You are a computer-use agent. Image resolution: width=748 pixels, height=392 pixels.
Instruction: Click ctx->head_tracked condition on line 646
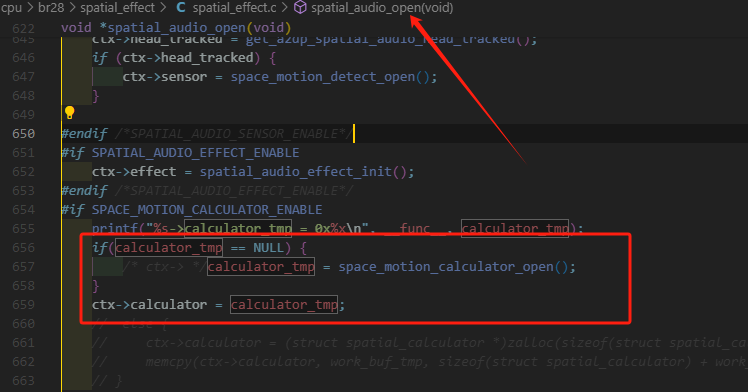point(187,58)
